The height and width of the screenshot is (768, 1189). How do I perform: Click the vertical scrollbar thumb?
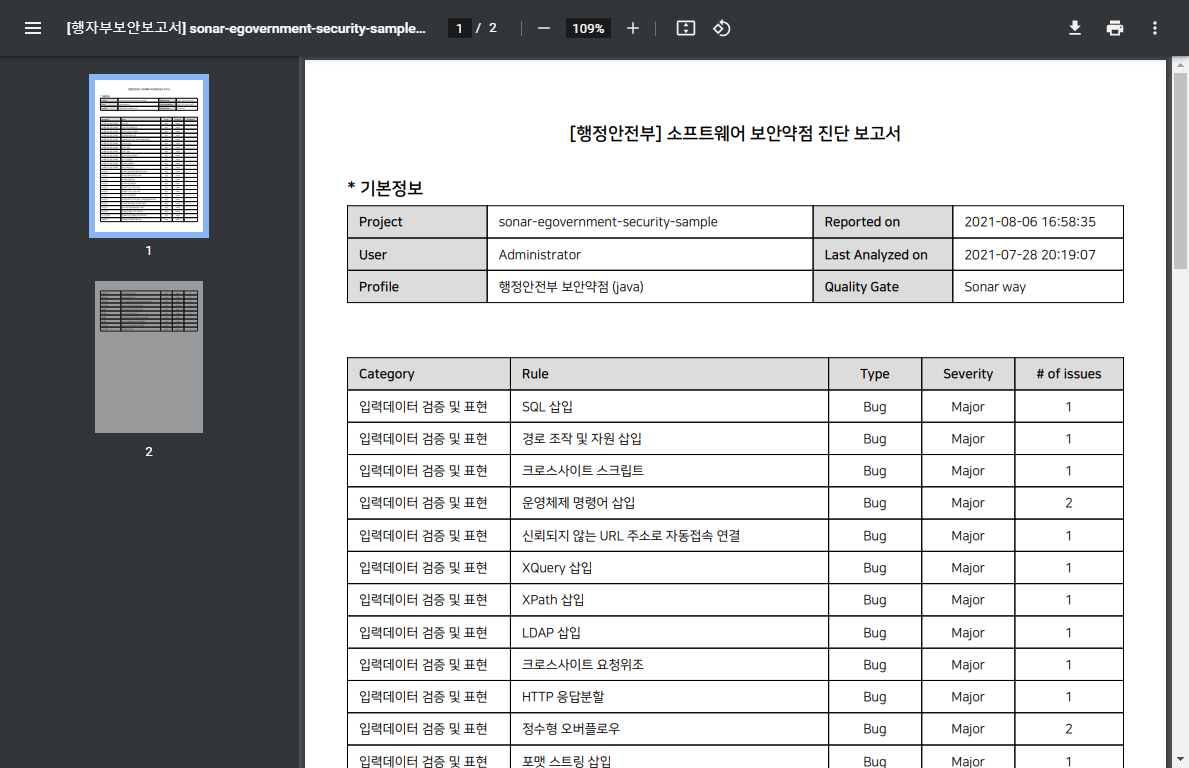point(1181,171)
